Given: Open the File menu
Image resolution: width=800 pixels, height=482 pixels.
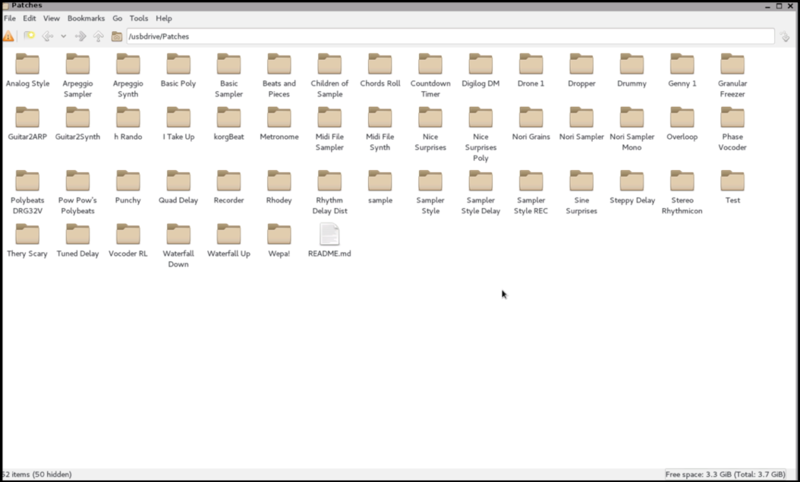Looking at the screenshot, I should coord(10,18).
